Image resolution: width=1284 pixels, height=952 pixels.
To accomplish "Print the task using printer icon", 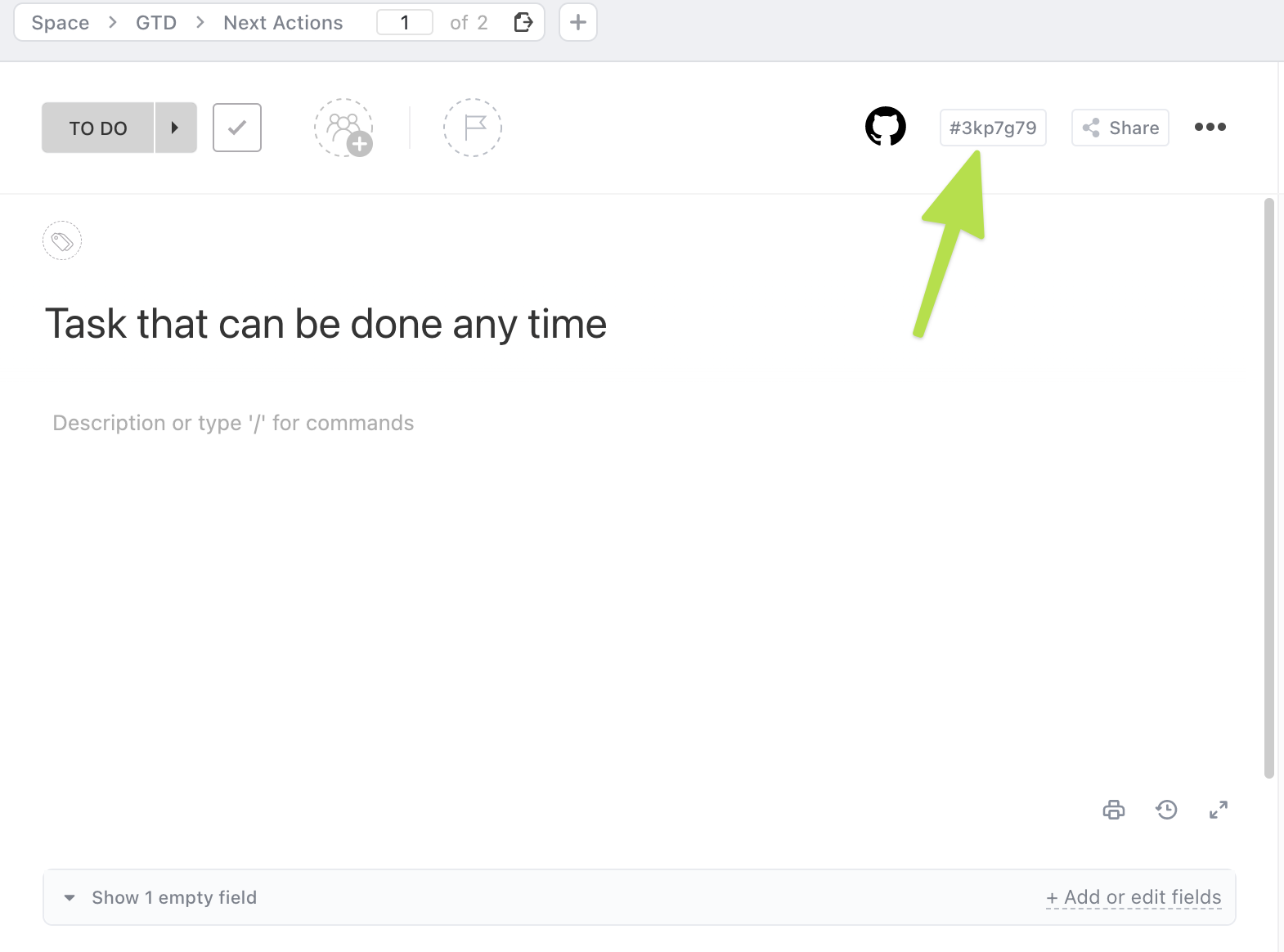I will pos(1113,810).
